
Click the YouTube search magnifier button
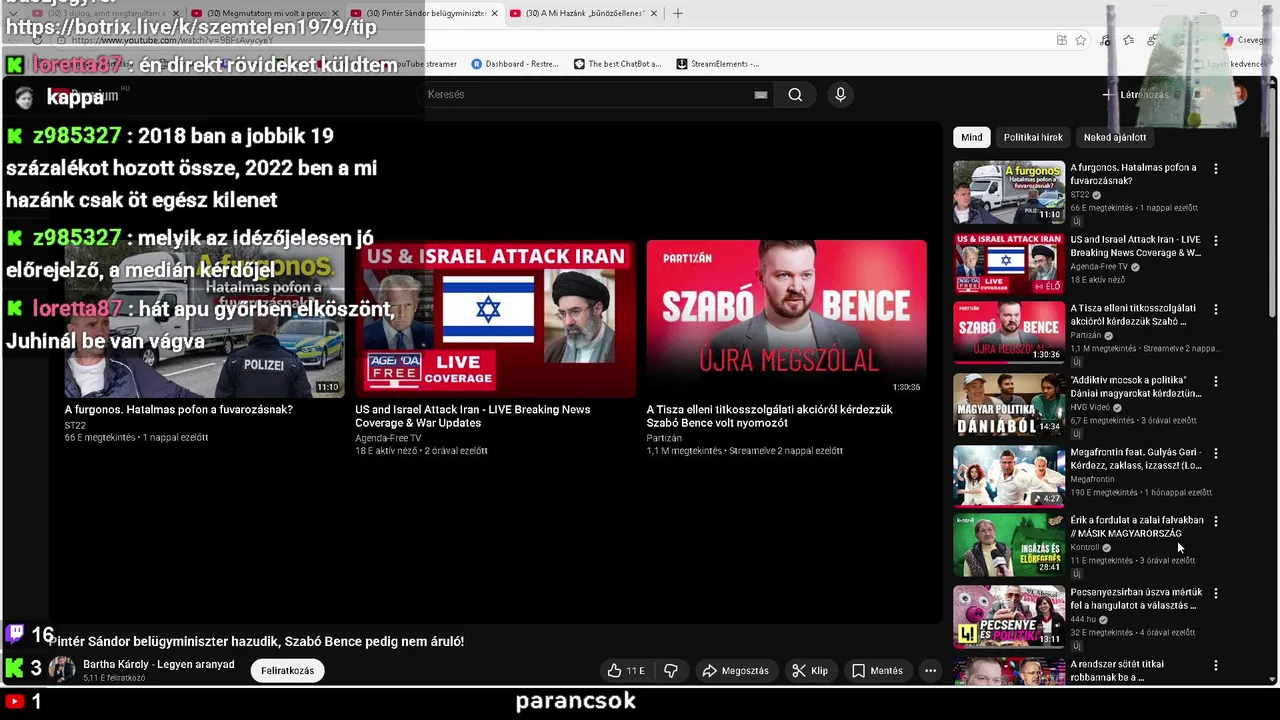tap(795, 95)
